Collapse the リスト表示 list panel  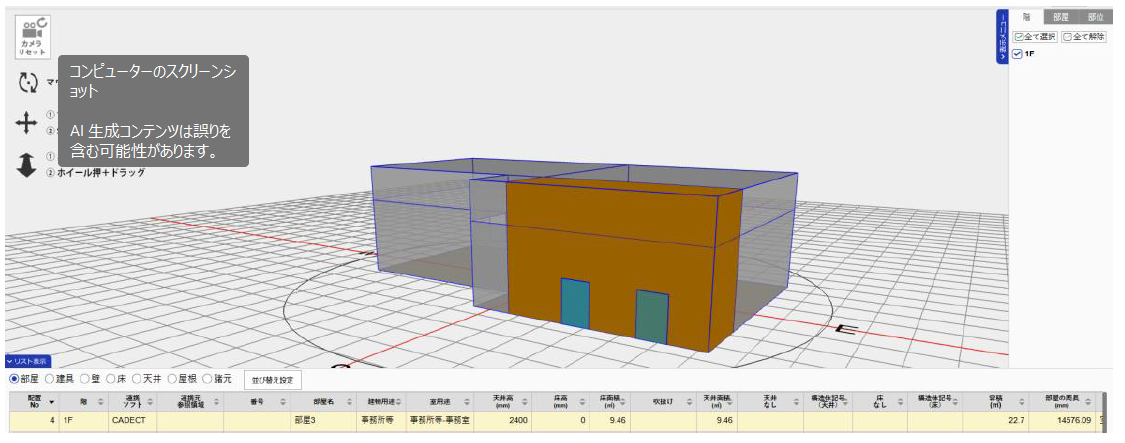pos(28,361)
